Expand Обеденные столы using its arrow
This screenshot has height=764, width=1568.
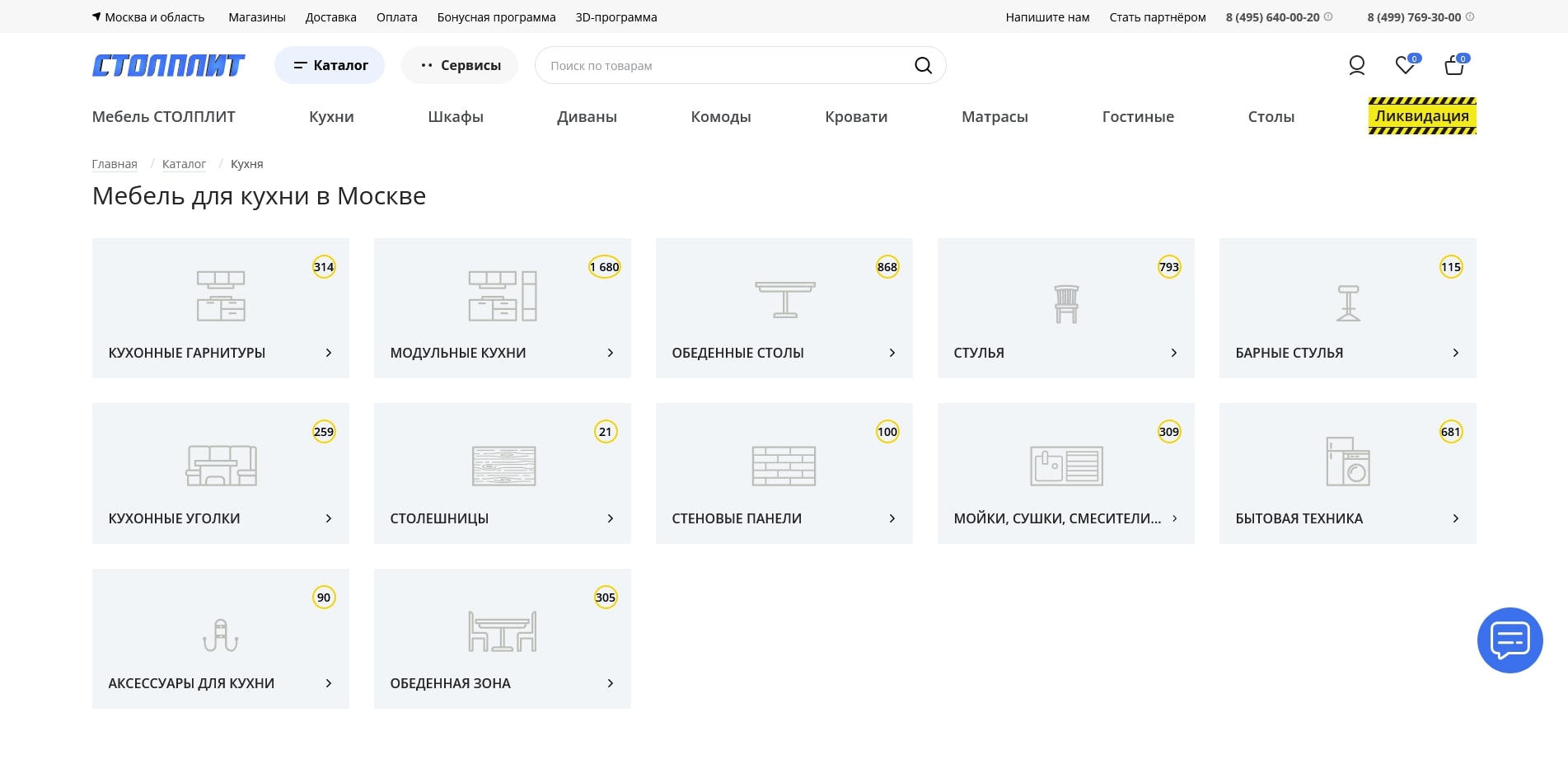[892, 353]
